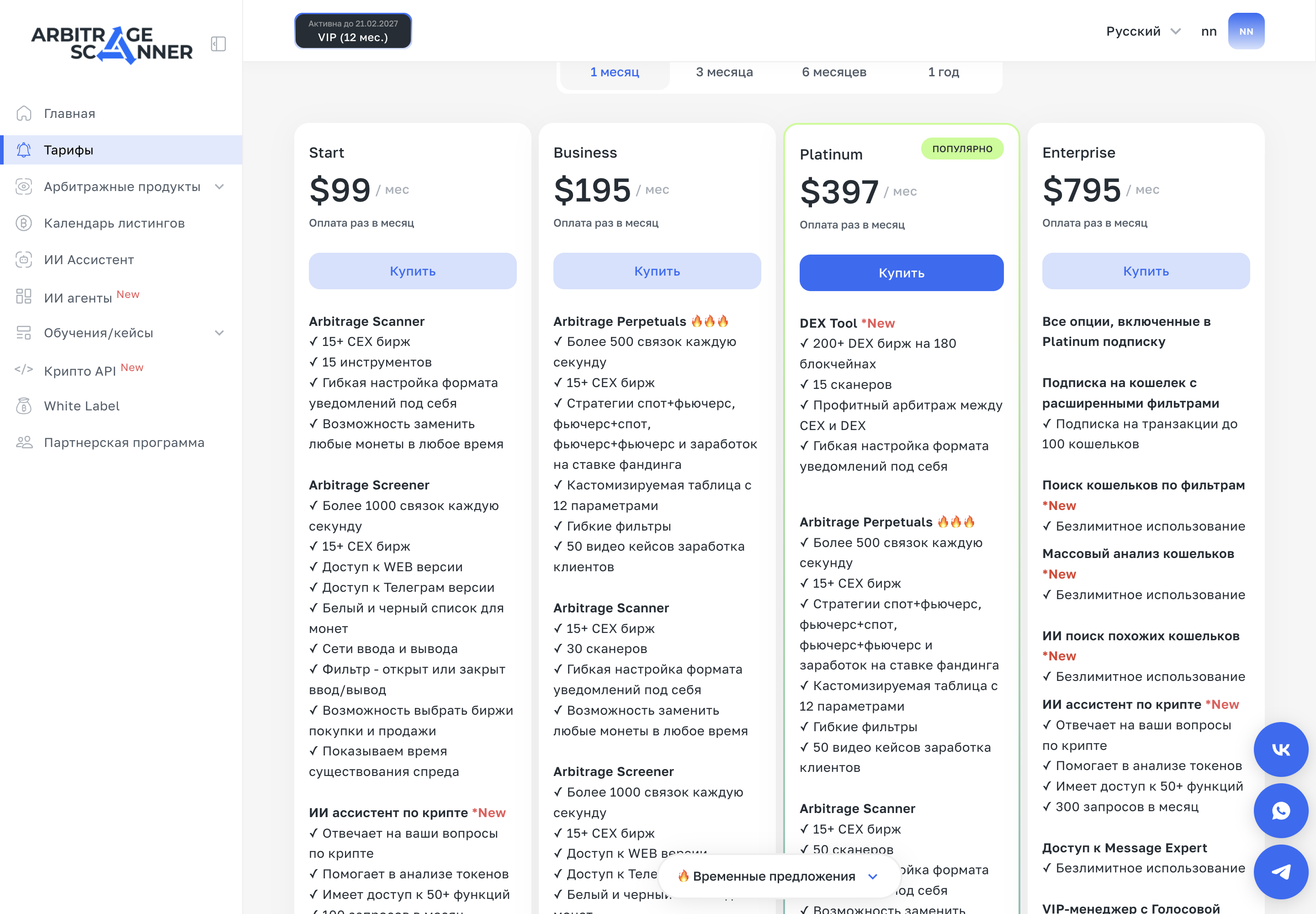Open the Telegram floating contact button
The image size is (1316, 914).
(x=1280, y=871)
